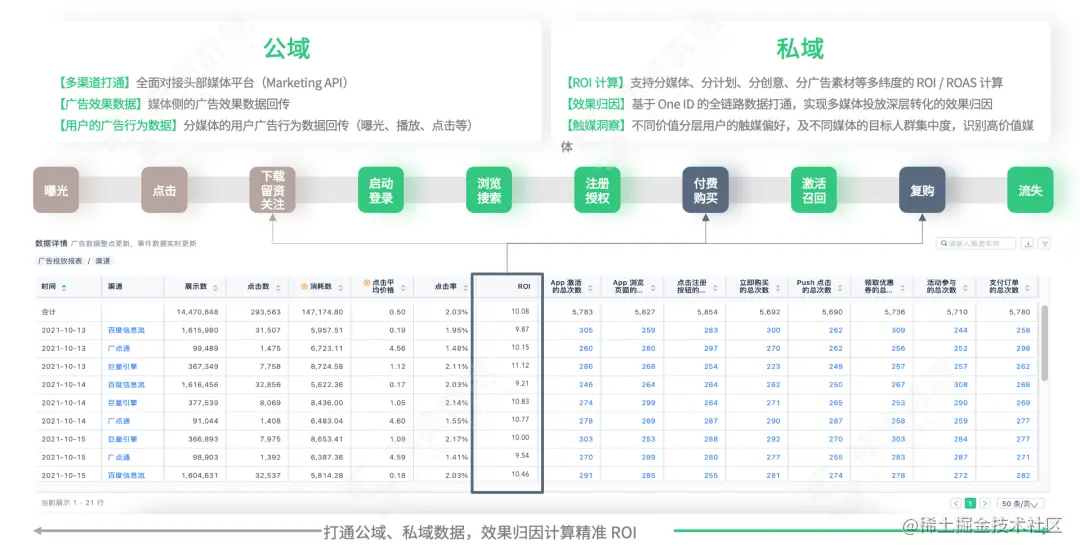Click the 曝光 stage box
The image size is (1080, 553).
(56, 190)
